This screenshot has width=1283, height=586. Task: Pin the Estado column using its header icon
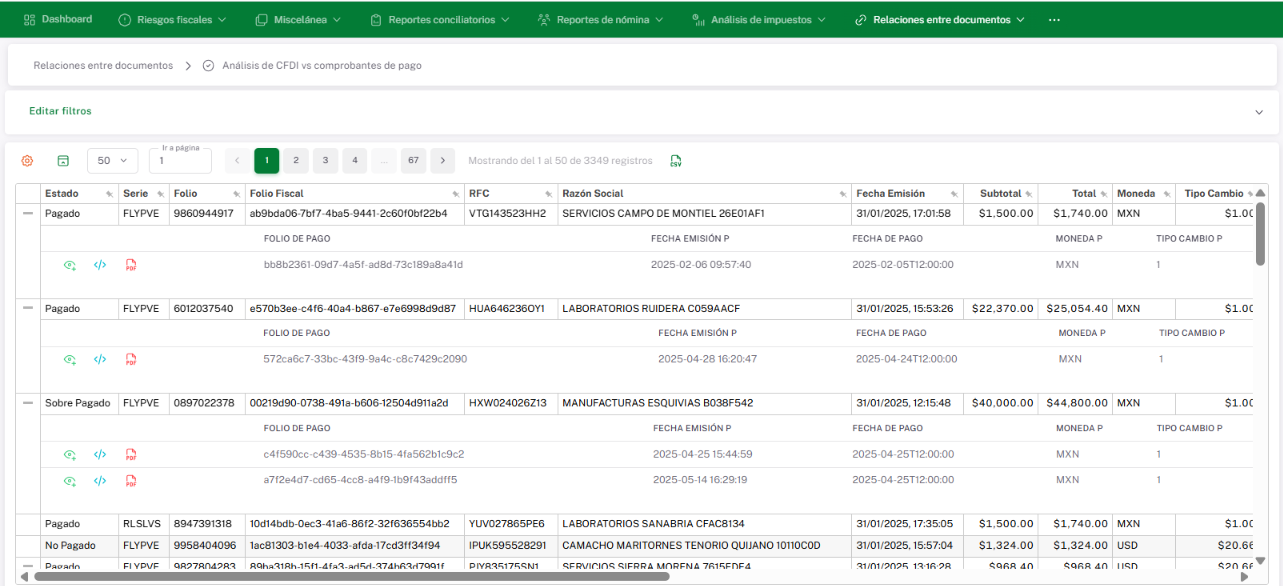109,194
